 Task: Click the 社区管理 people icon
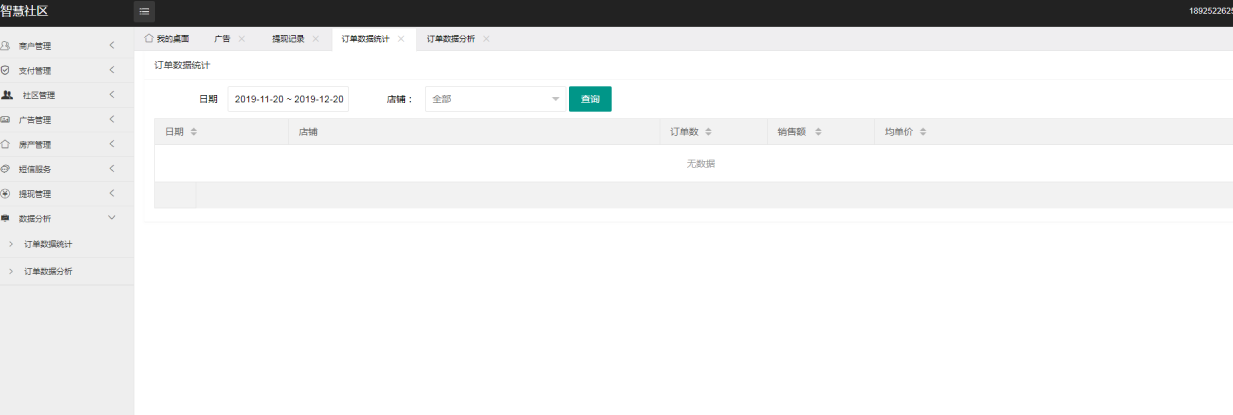(x=8, y=95)
